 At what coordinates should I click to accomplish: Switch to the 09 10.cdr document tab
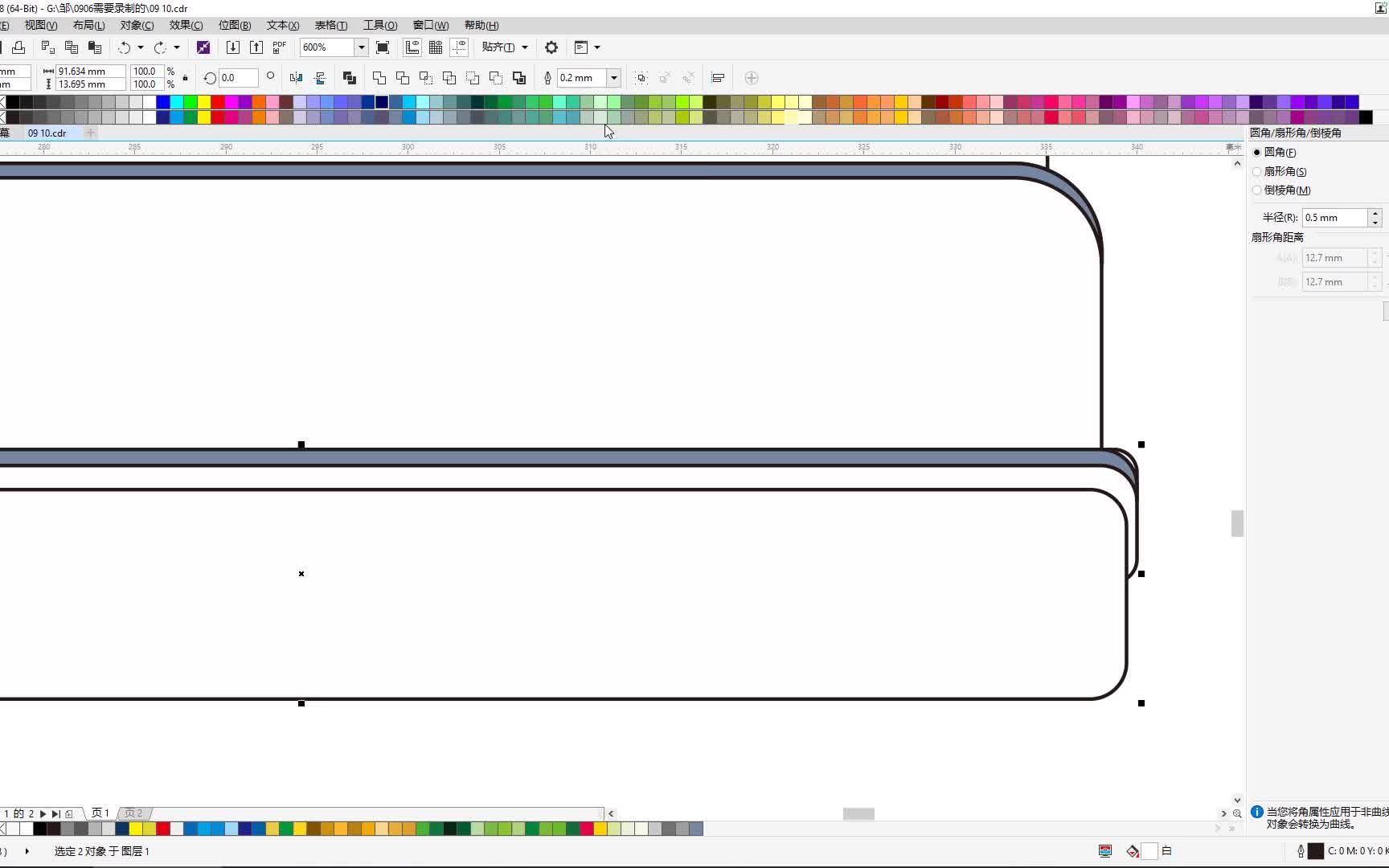pos(47,133)
